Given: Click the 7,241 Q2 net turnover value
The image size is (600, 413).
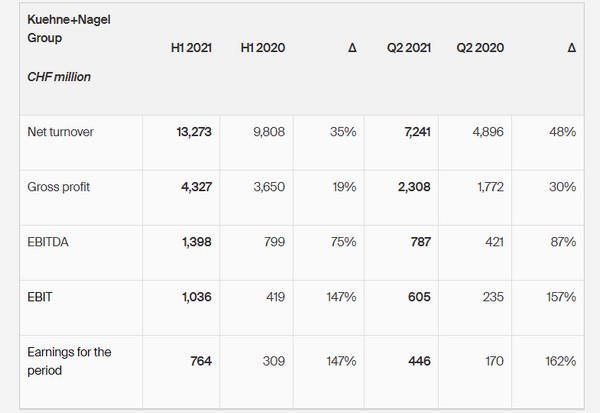Looking at the screenshot, I should [414, 132].
